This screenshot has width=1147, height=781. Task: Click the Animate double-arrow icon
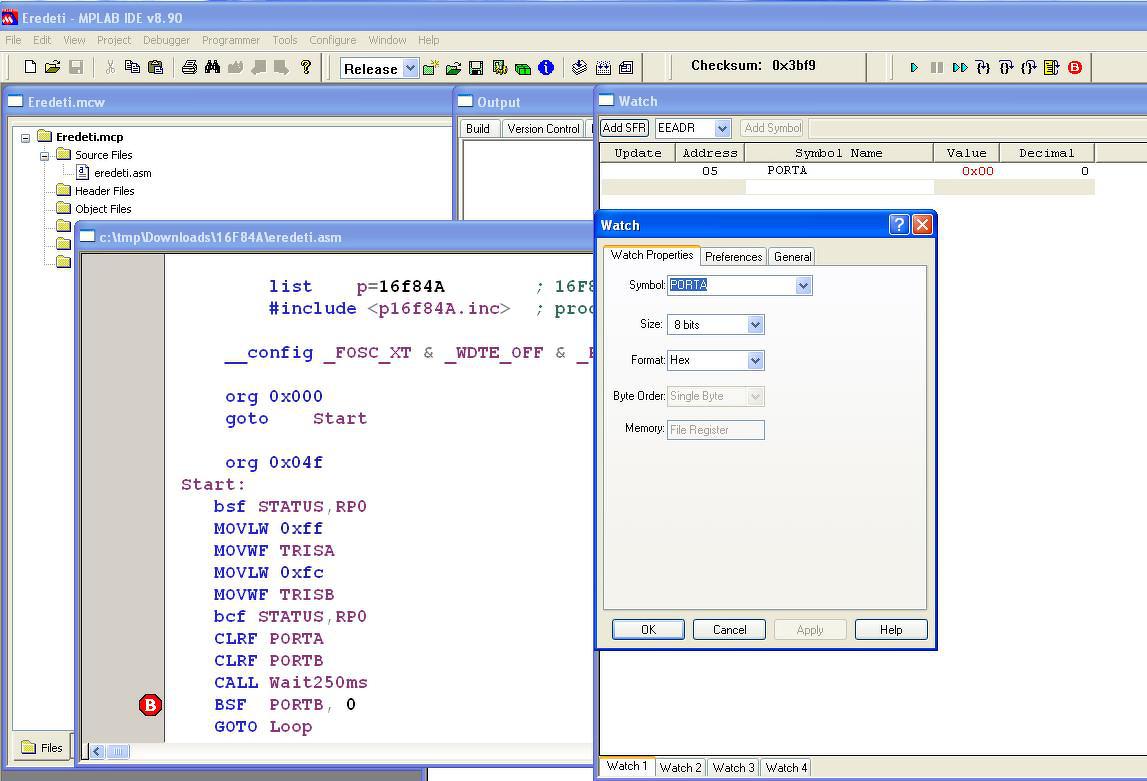[x=960, y=67]
